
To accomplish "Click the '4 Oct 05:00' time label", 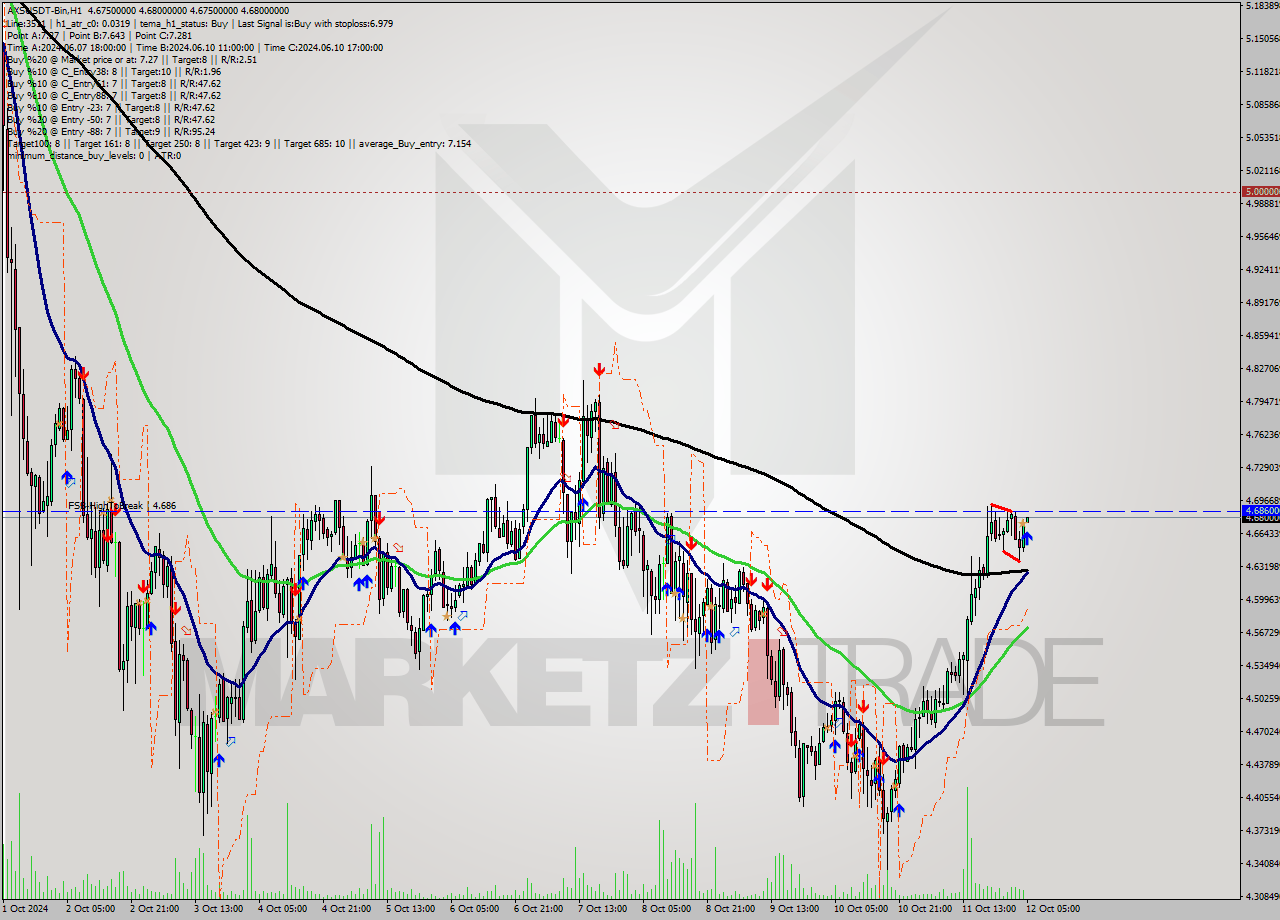I will [x=282, y=908].
